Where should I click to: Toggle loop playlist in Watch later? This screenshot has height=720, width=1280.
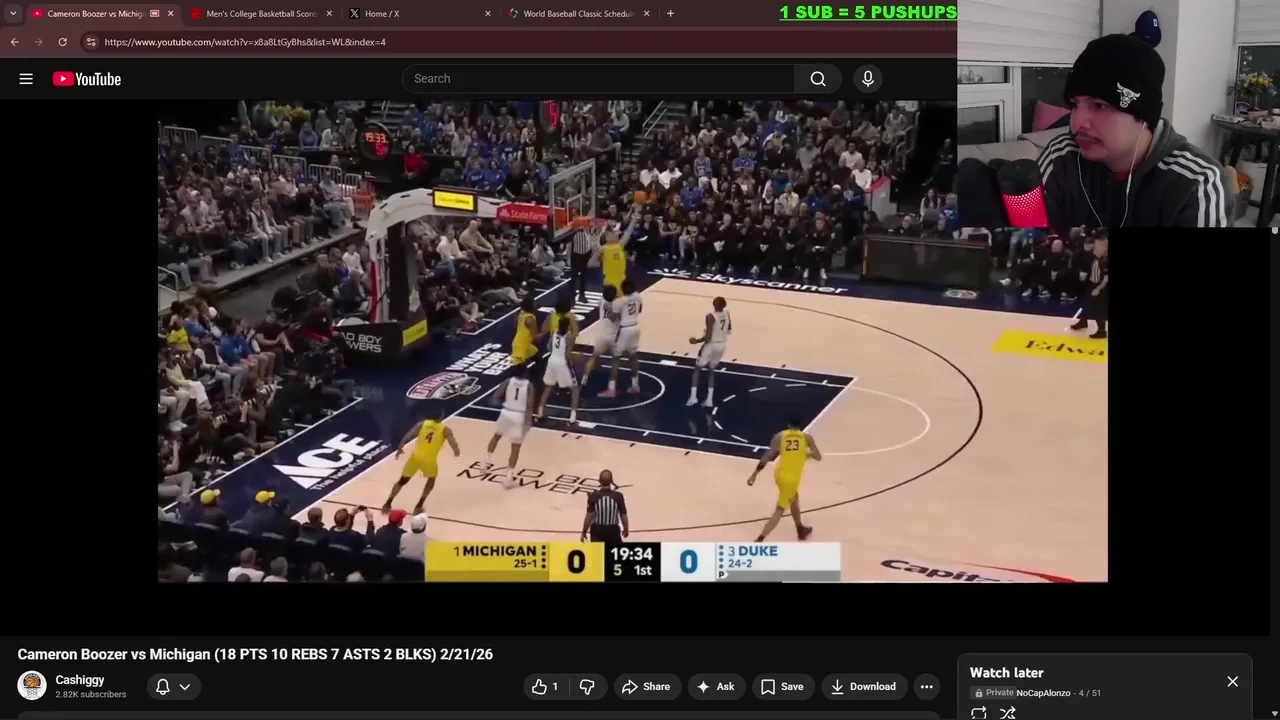[979, 713]
